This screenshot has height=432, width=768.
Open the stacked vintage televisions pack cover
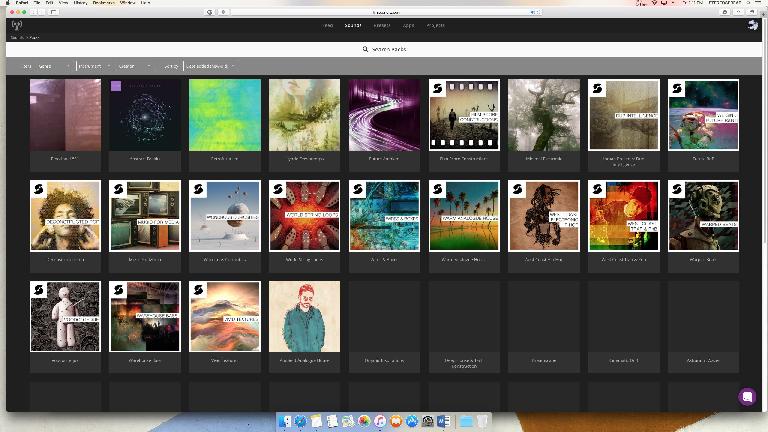(x=145, y=216)
